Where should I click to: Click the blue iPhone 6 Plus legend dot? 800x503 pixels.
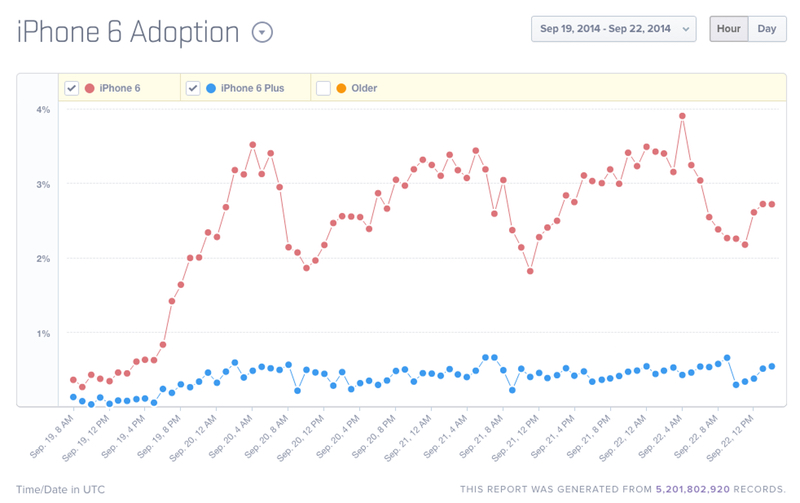click(211, 88)
